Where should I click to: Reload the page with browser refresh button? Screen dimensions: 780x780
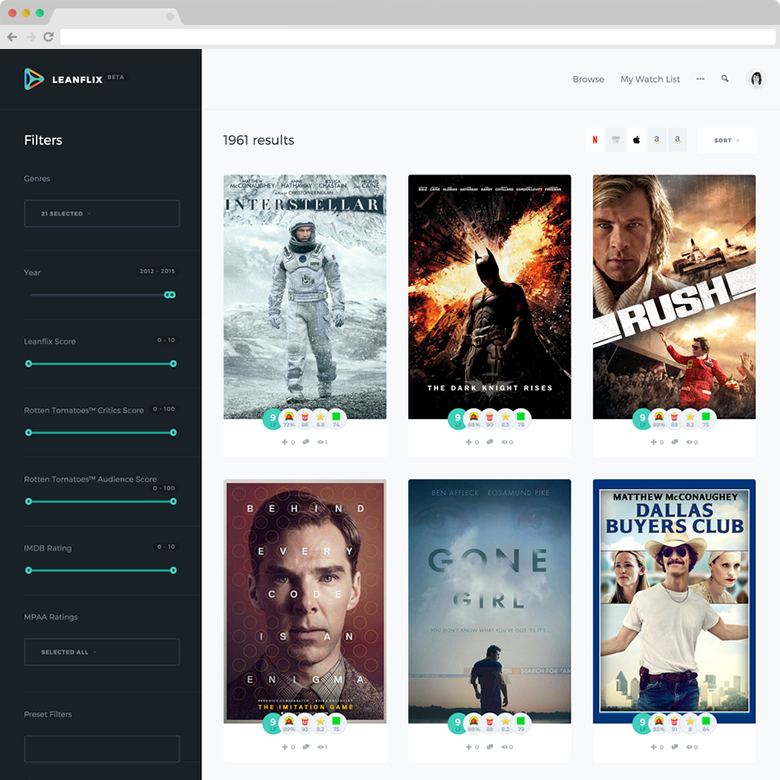(48, 37)
